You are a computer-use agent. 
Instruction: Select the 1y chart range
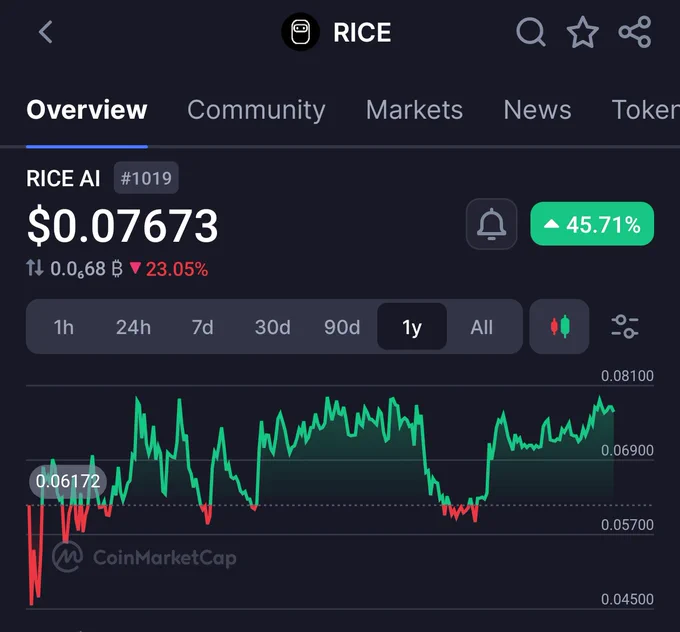coord(412,327)
